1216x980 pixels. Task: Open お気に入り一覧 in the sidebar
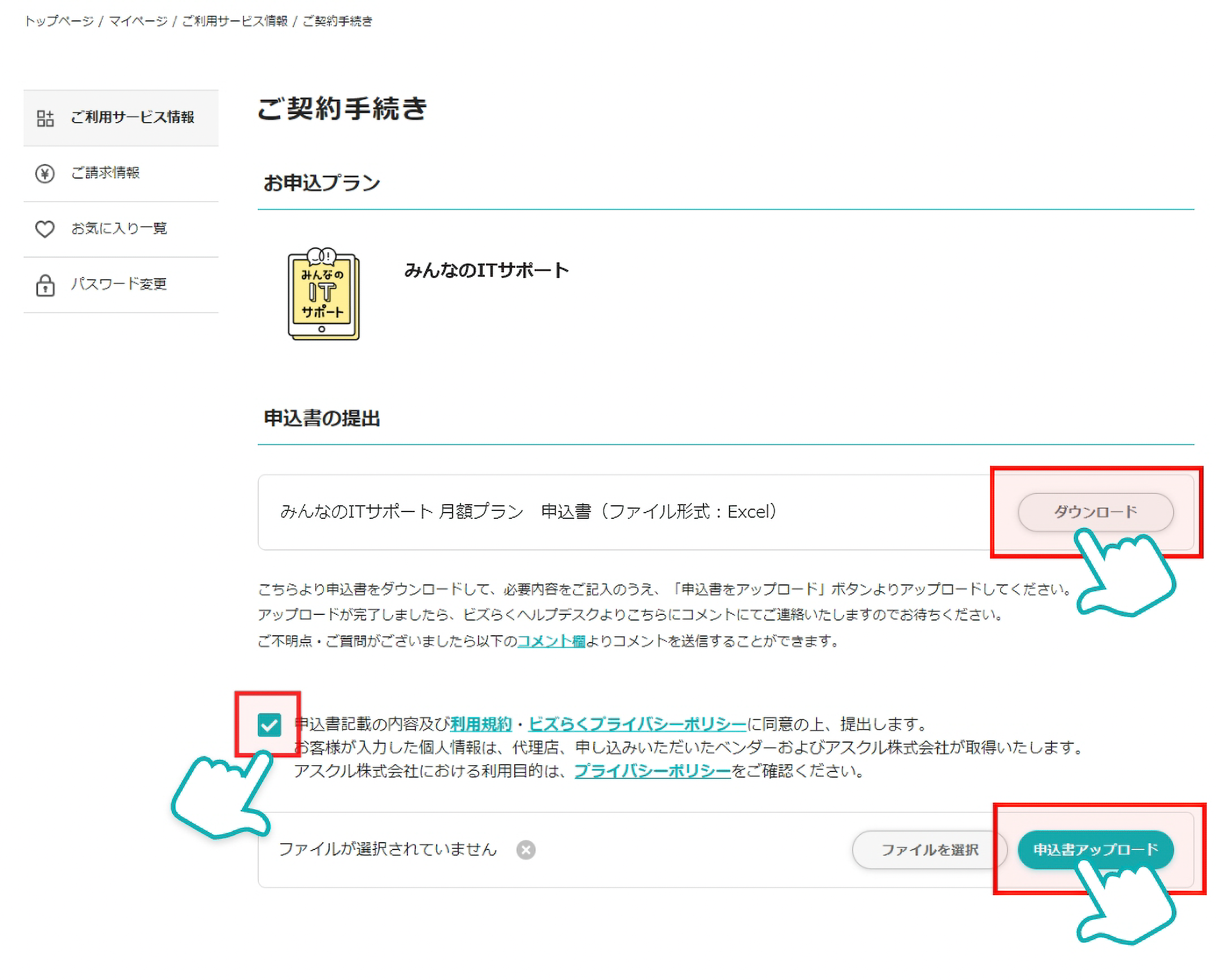[x=121, y=229]
